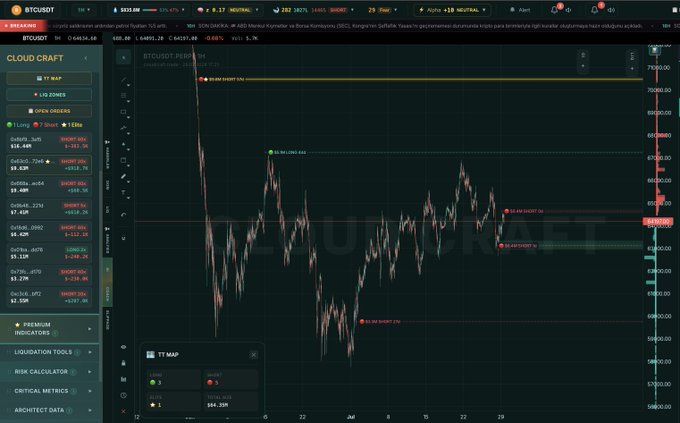Select the cursor tool atop the drawing toolbar
The image size is (680, 423).
coord(124,57)
